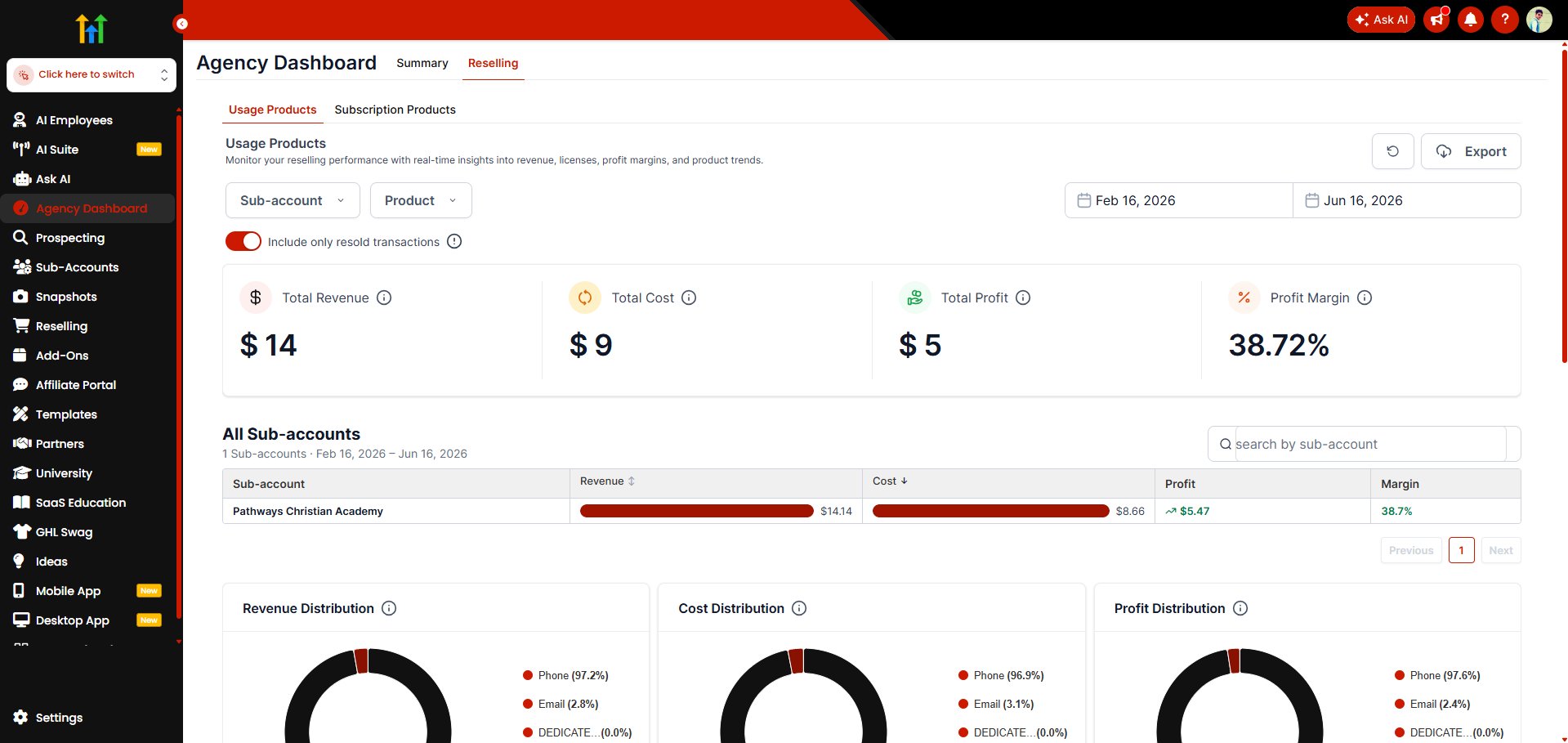
Task: Open announcements megaphone icon in top bar
Action: coord(1436,19)
